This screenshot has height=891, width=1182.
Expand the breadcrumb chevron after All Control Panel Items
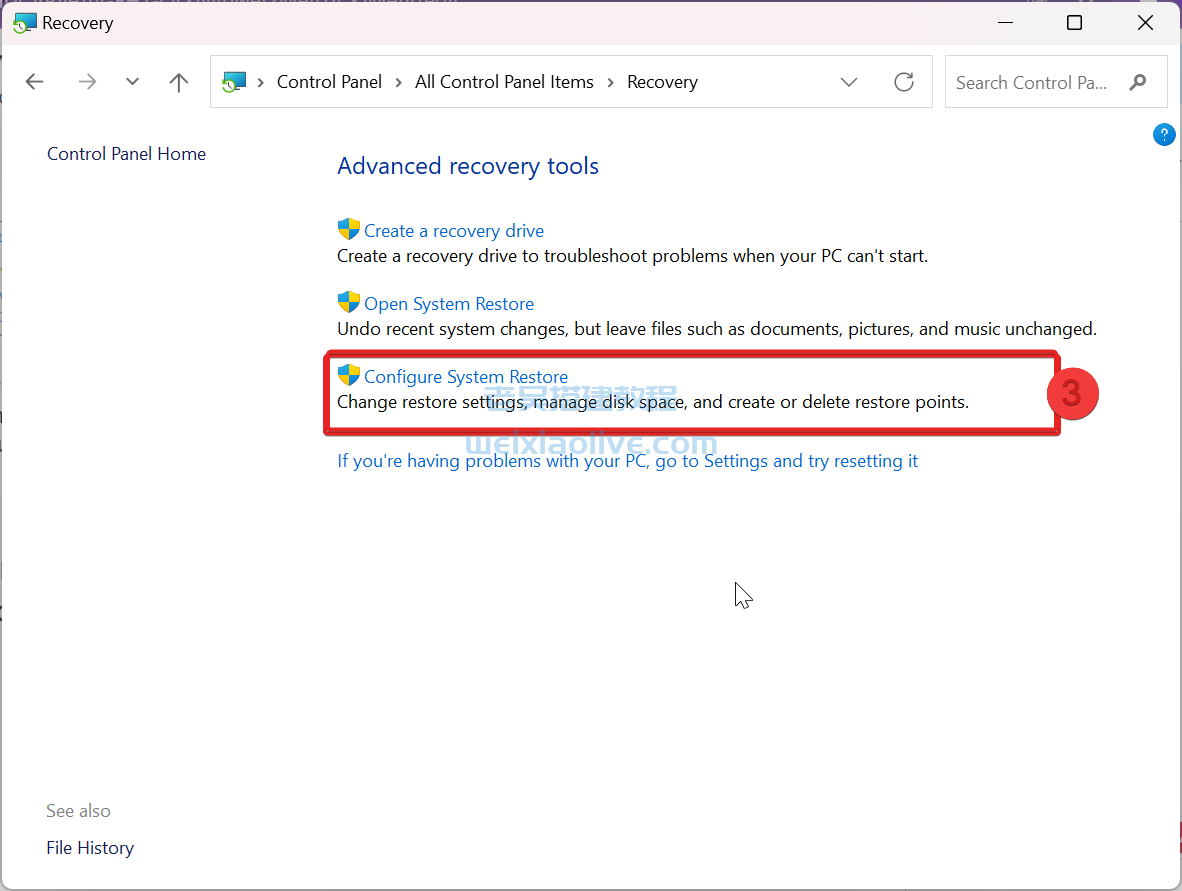pyautogui.click(x=610, y=82)
